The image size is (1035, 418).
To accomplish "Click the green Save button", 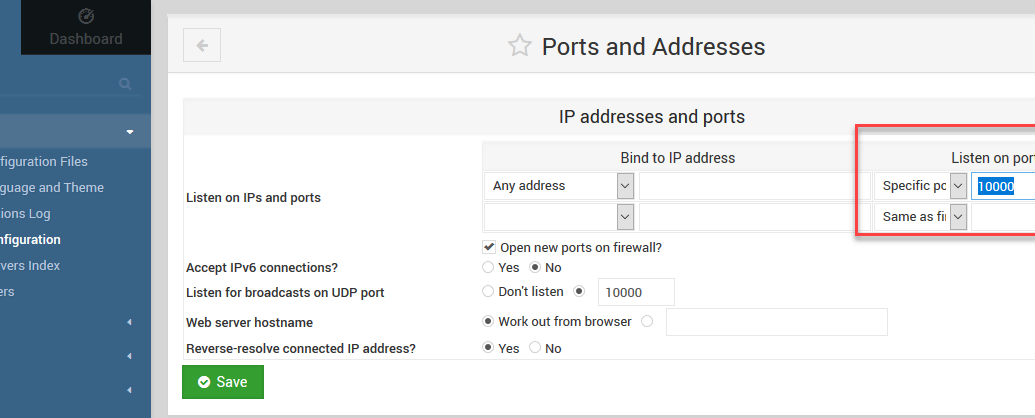I will 223,382.
